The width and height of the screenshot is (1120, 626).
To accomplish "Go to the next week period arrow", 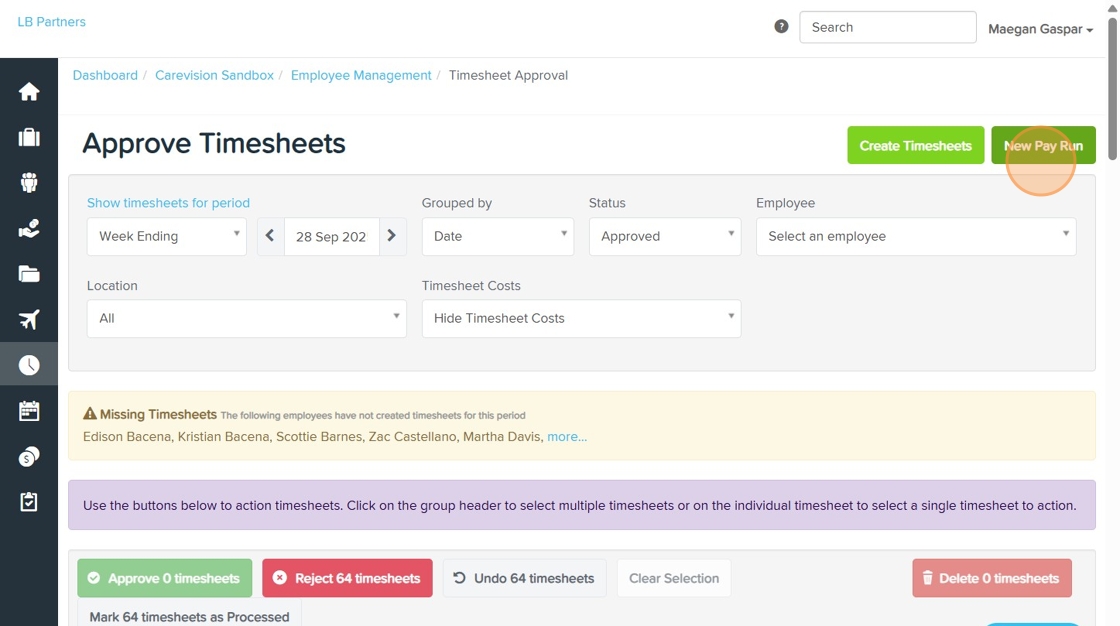I will point(392,236).
